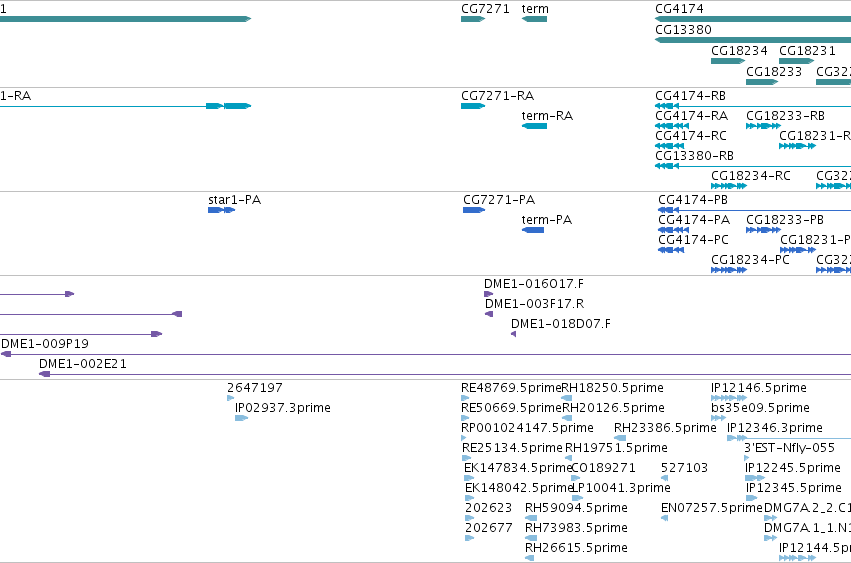Select the star1-PA protein feature

pos(221,210)
